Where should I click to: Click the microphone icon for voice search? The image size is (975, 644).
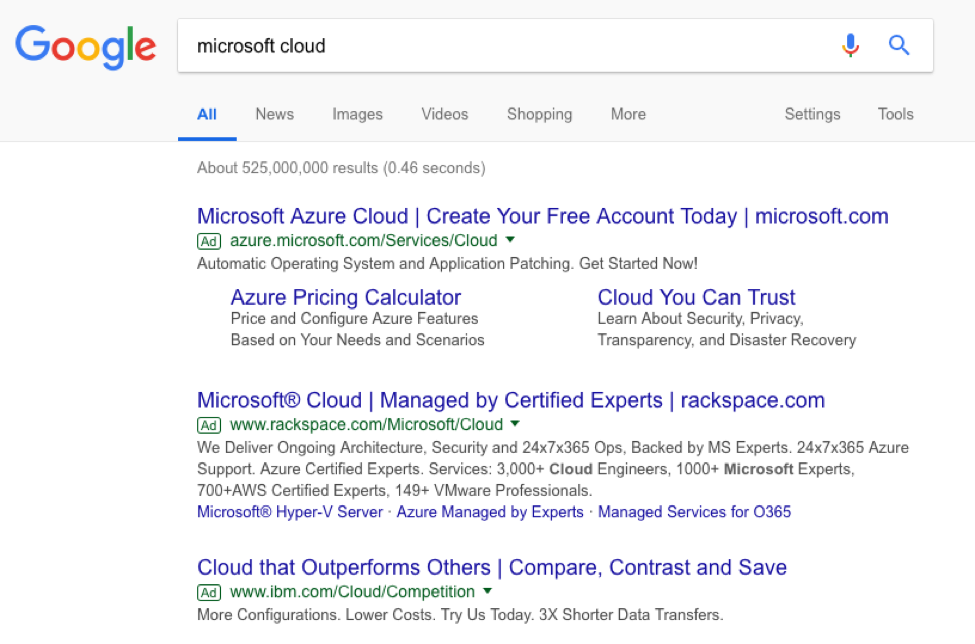850,45
